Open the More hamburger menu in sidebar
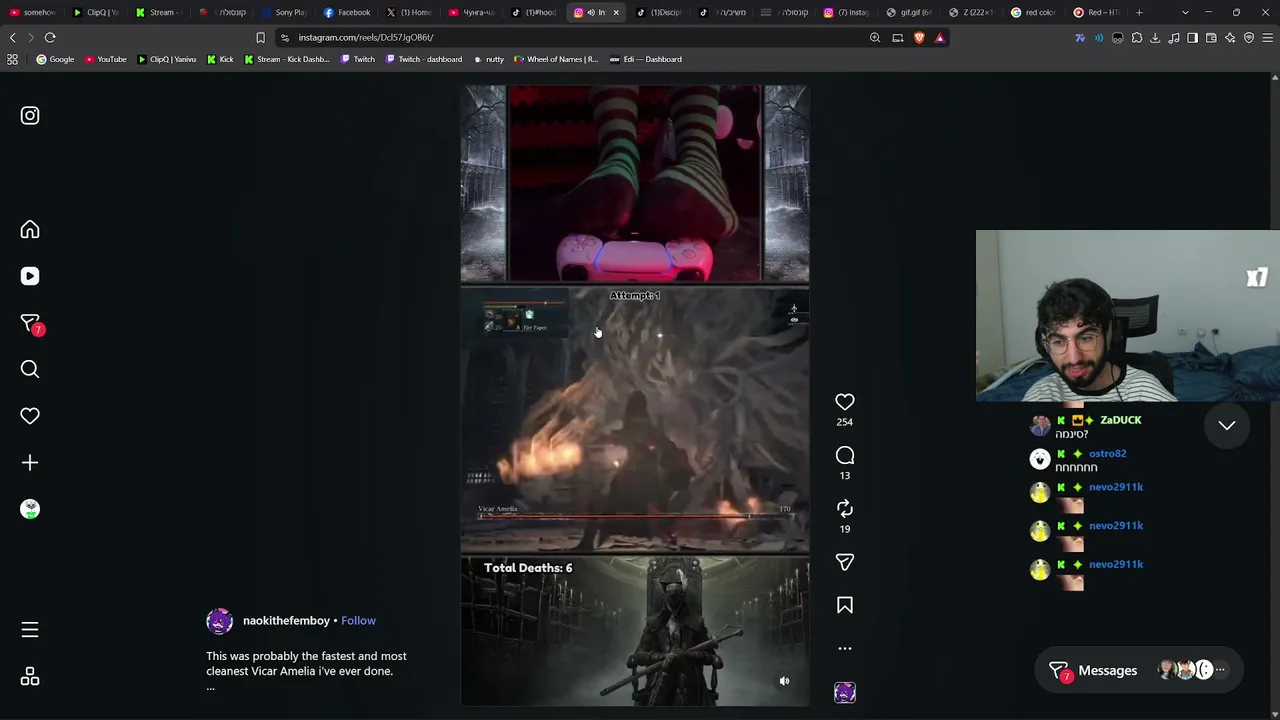This screenshot has height=720, width=1280. tap(30, 630)
